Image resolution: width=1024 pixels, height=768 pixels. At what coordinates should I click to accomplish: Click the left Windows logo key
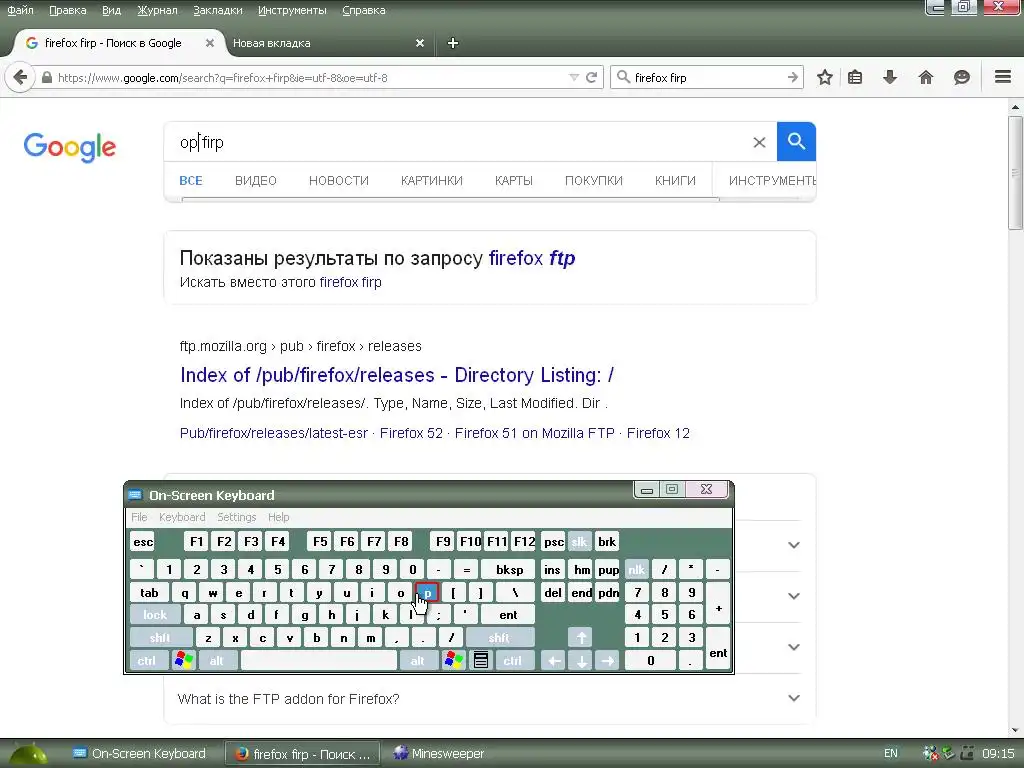click(x=184, y=660)
